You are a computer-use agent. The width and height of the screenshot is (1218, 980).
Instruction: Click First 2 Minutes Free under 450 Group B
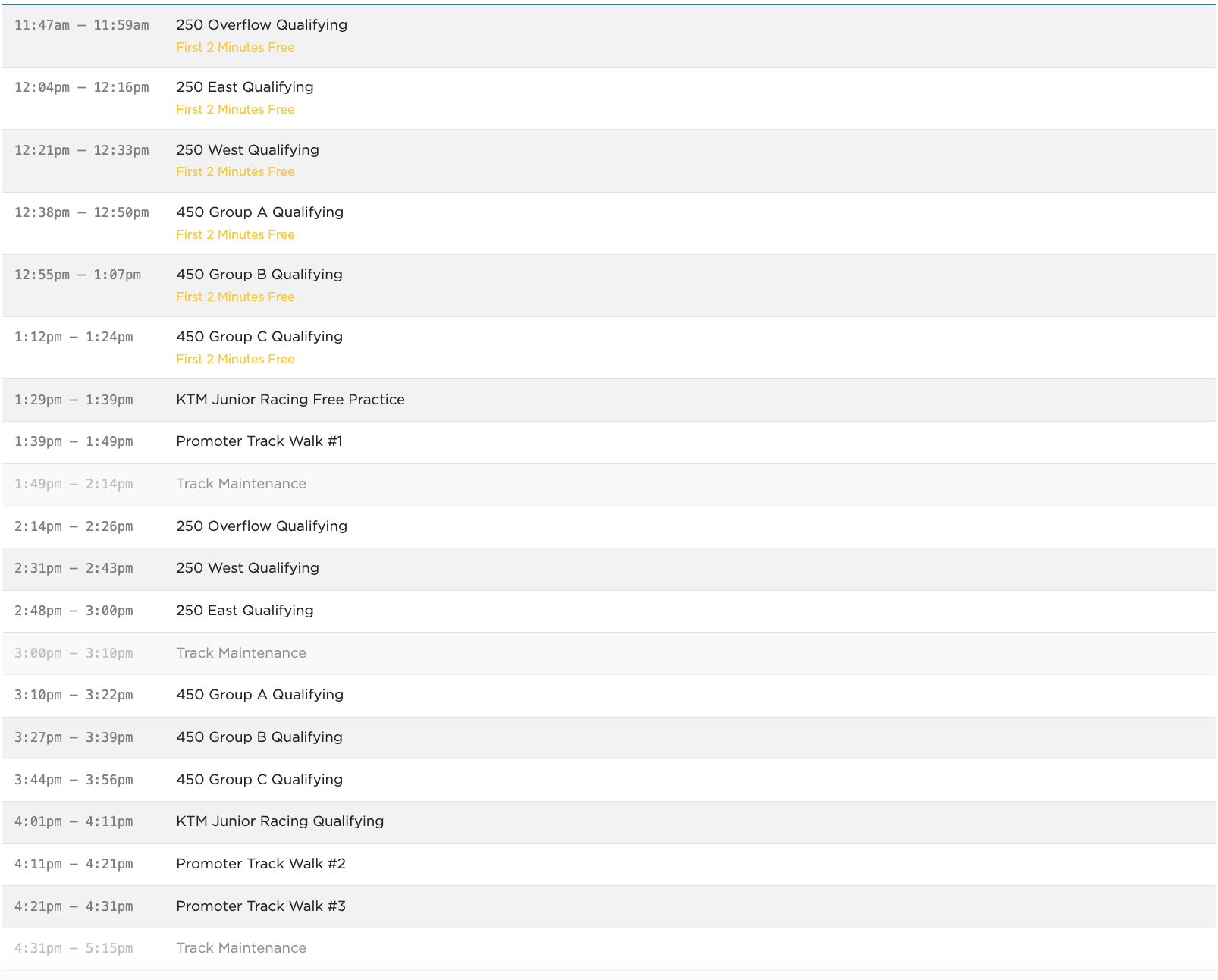(x=235, y=297)
